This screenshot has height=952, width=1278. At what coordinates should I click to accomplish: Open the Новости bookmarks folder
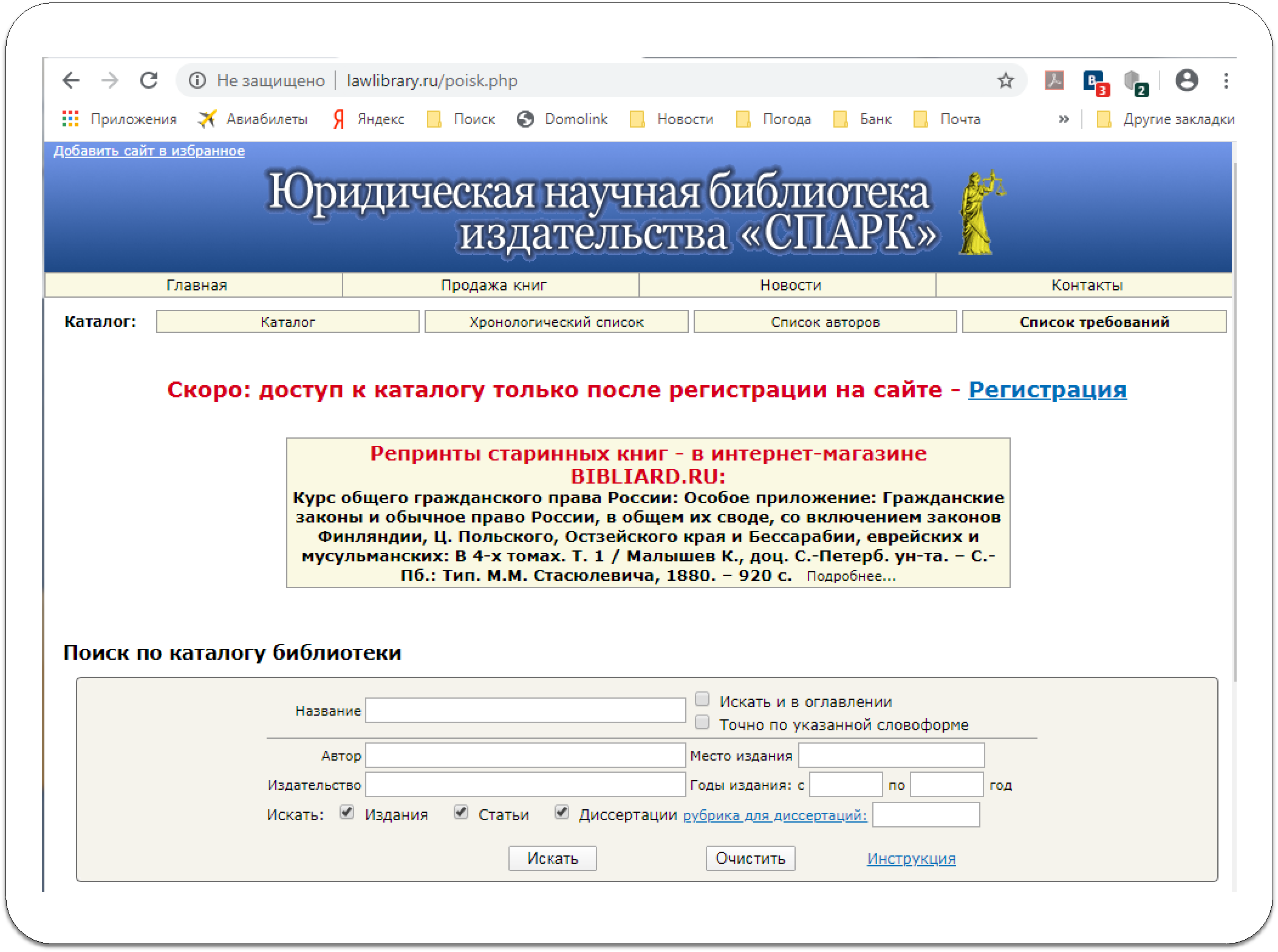point(672,119)
